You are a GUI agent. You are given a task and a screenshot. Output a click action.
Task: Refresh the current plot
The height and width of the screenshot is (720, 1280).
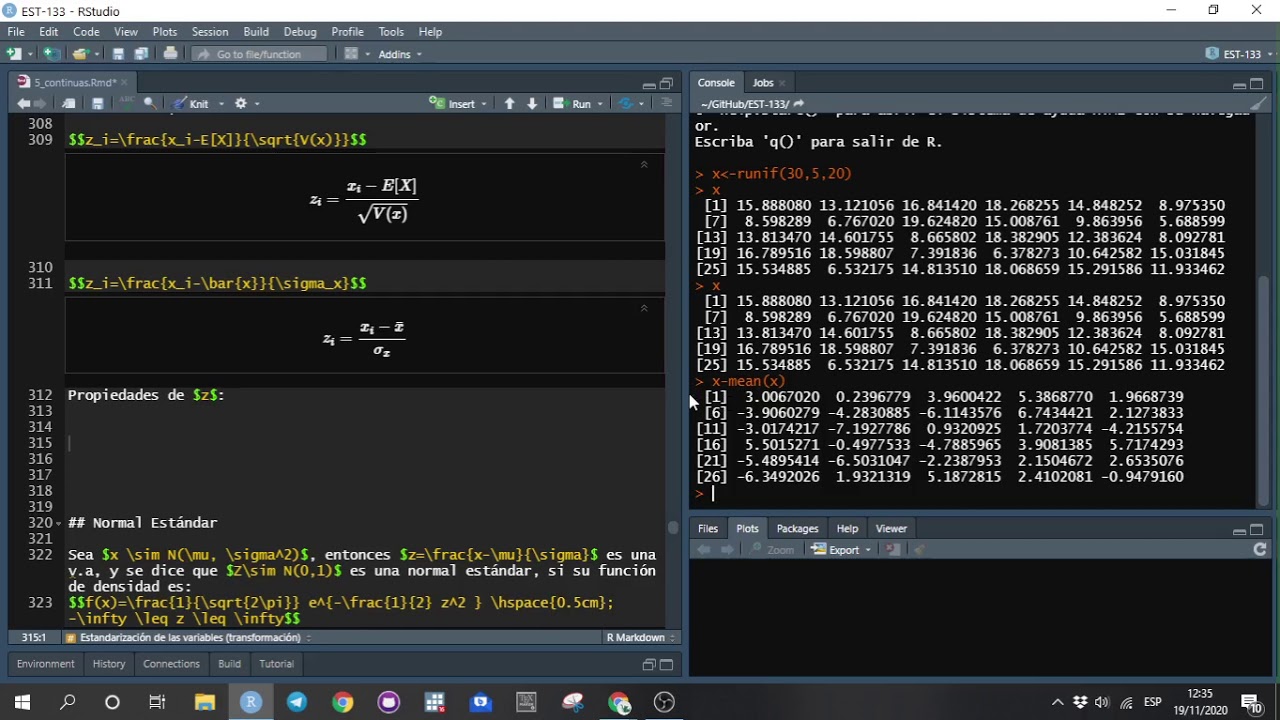(x=1260, y=549)
